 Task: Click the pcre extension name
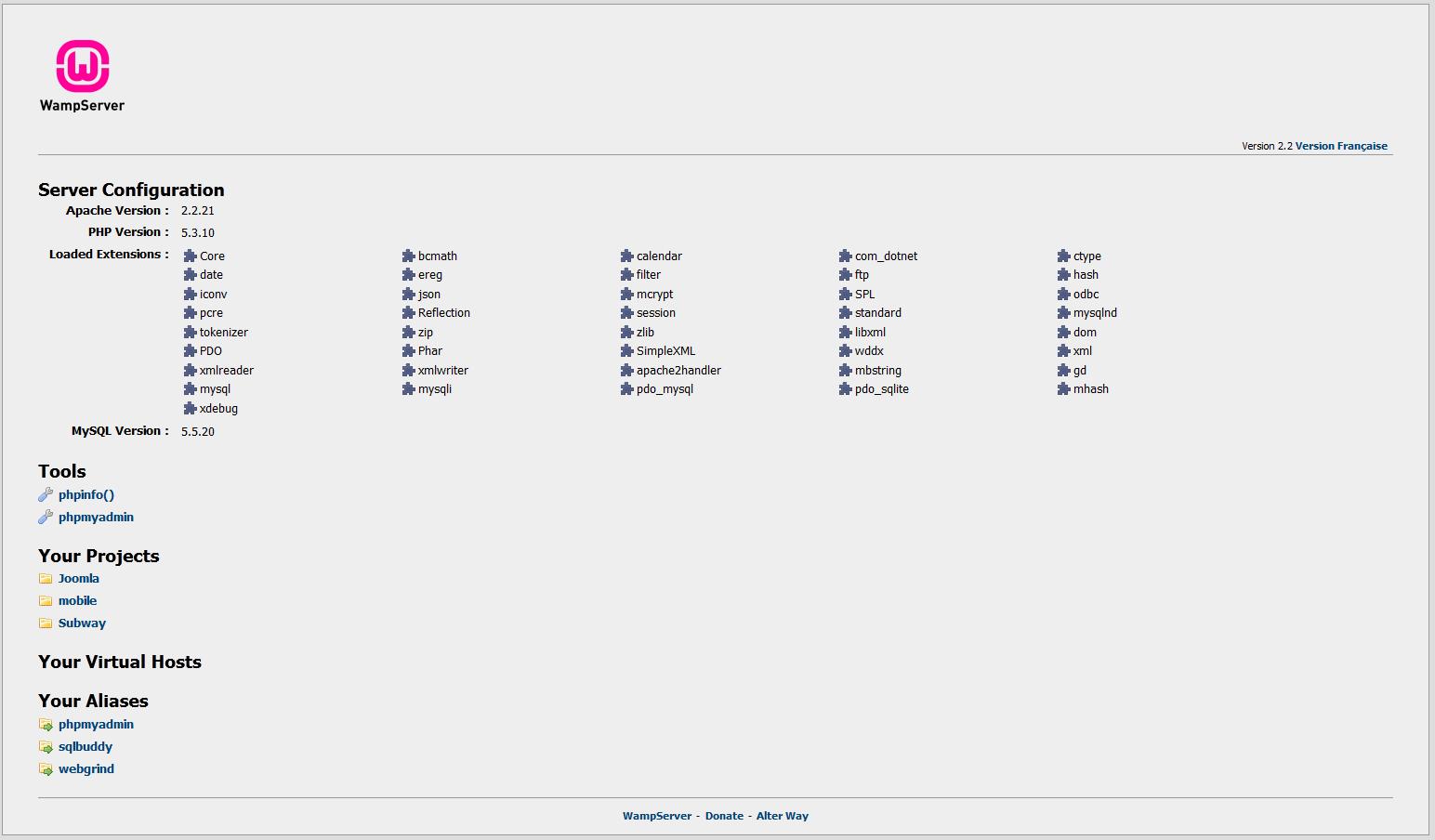click(x=212, y=312)
